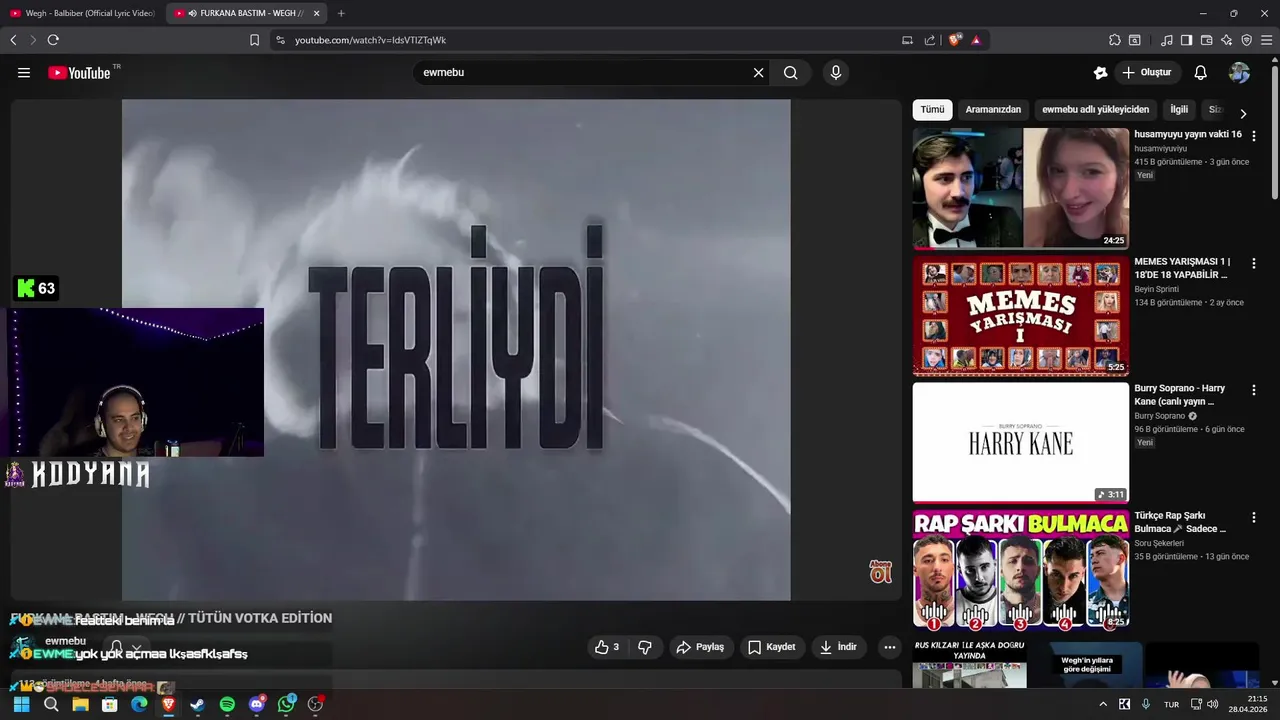The height and width of the screenshot is (720, 1280).
Task: Open the Windows Start menu
Action: [21, 704]
